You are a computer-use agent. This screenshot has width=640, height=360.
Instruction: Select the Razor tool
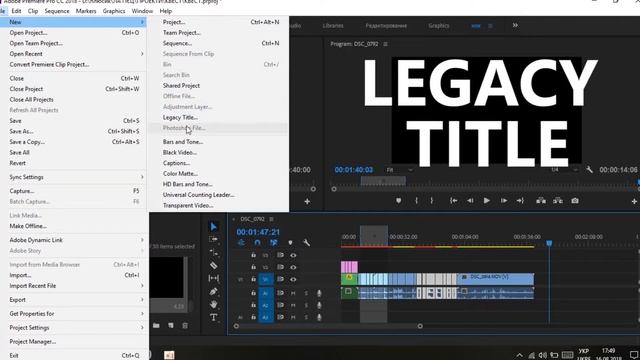click(x=213, y=265)
